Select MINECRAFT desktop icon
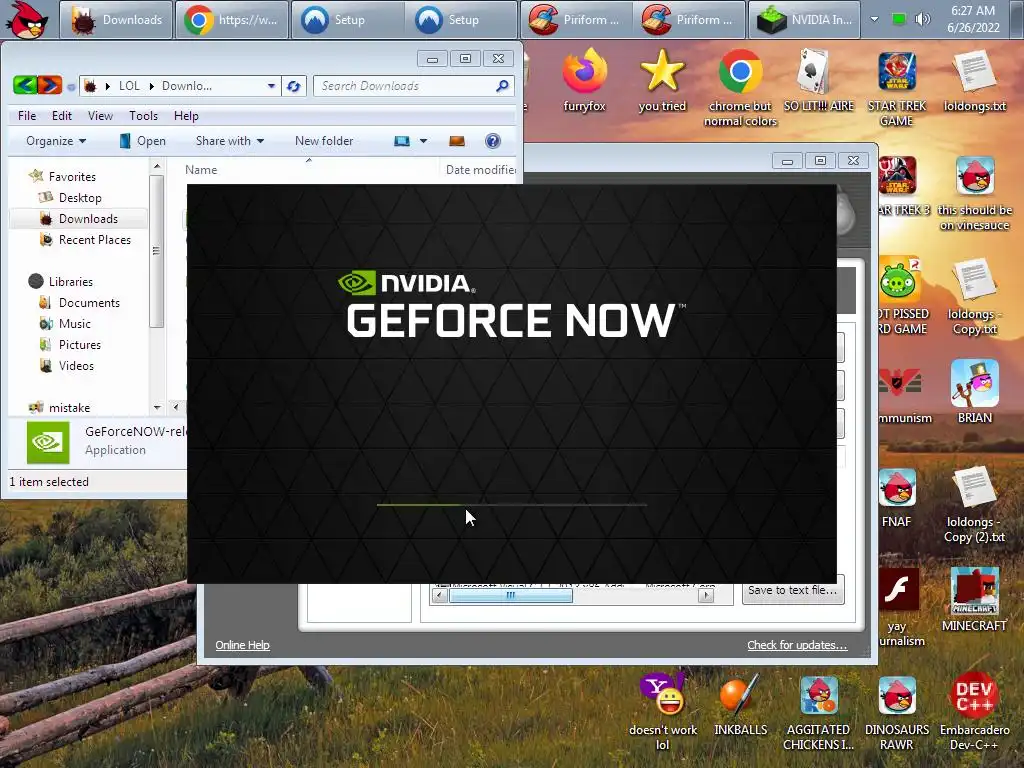Viewport: 1024px width, 768px height. [x=974, y=600]
